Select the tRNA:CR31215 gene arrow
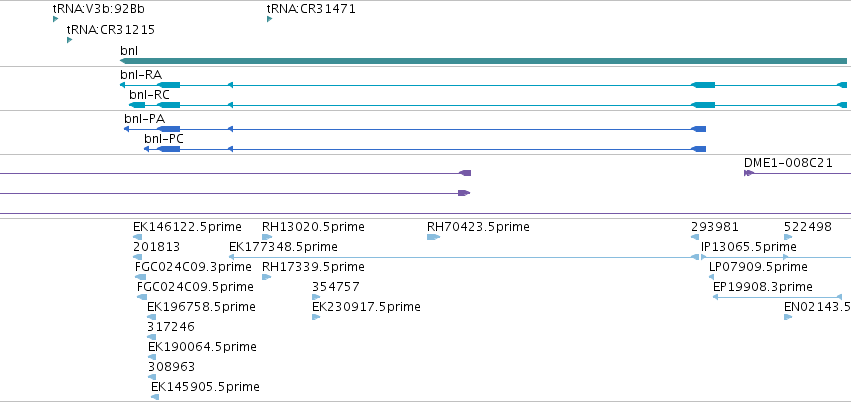 point(69,40)
